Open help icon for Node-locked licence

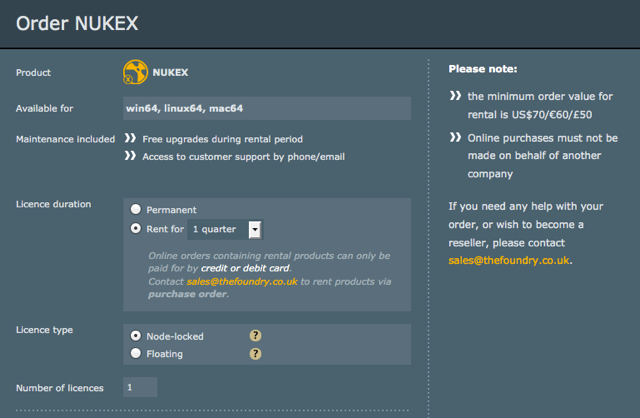pos(256,336)
